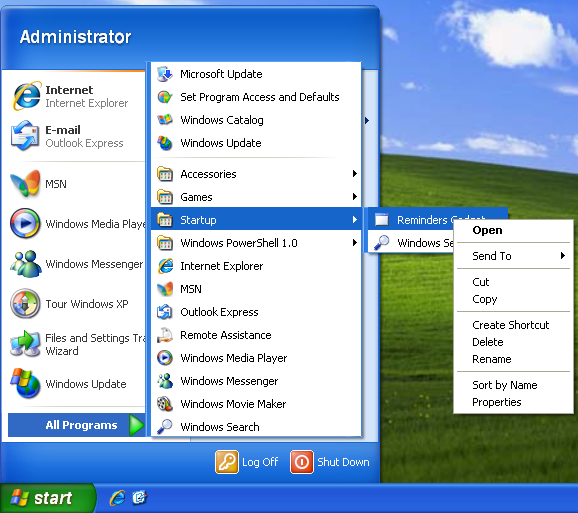Expand the Windows PowerShell 1.0 submenu arrow

355,242
